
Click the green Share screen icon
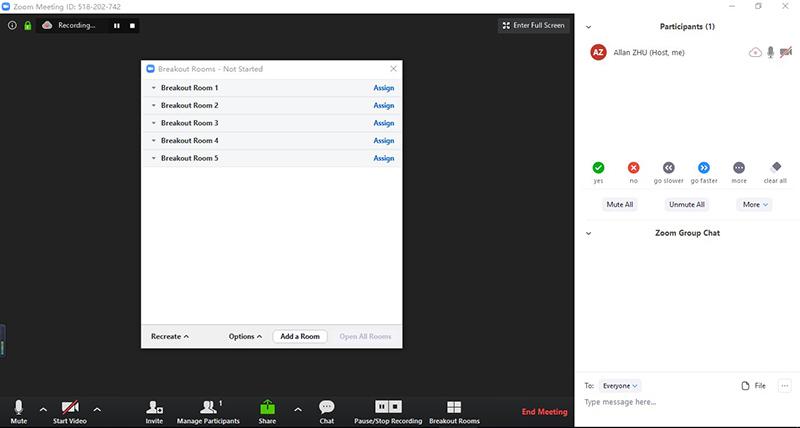(x=267, y=408)
